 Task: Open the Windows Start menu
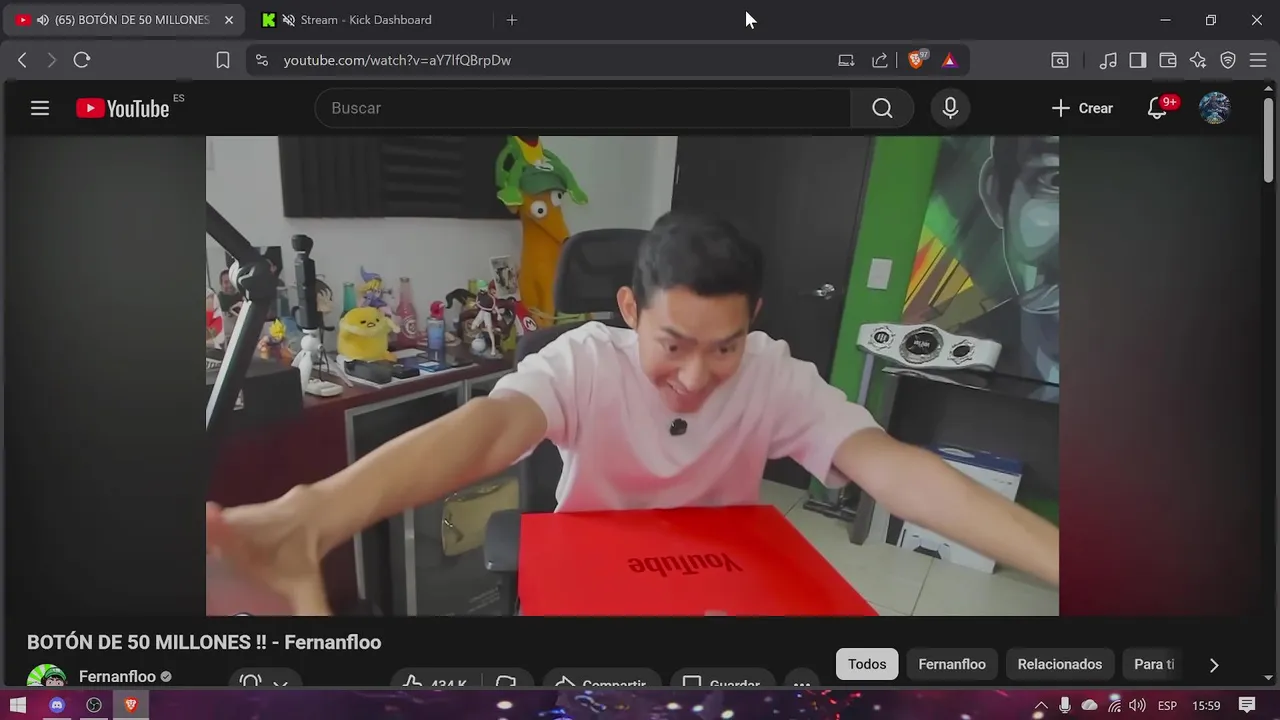18,705
